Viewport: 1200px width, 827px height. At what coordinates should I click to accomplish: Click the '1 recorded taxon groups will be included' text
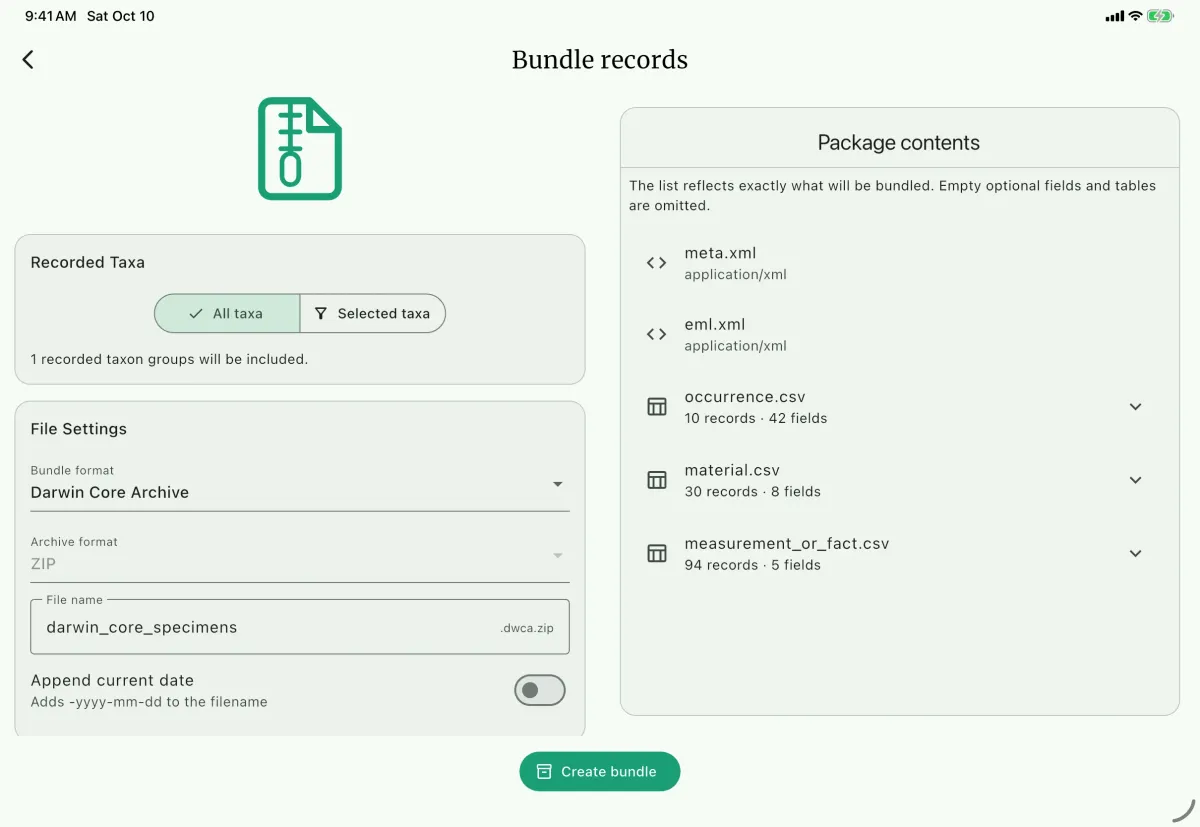(x=169, y=359)
